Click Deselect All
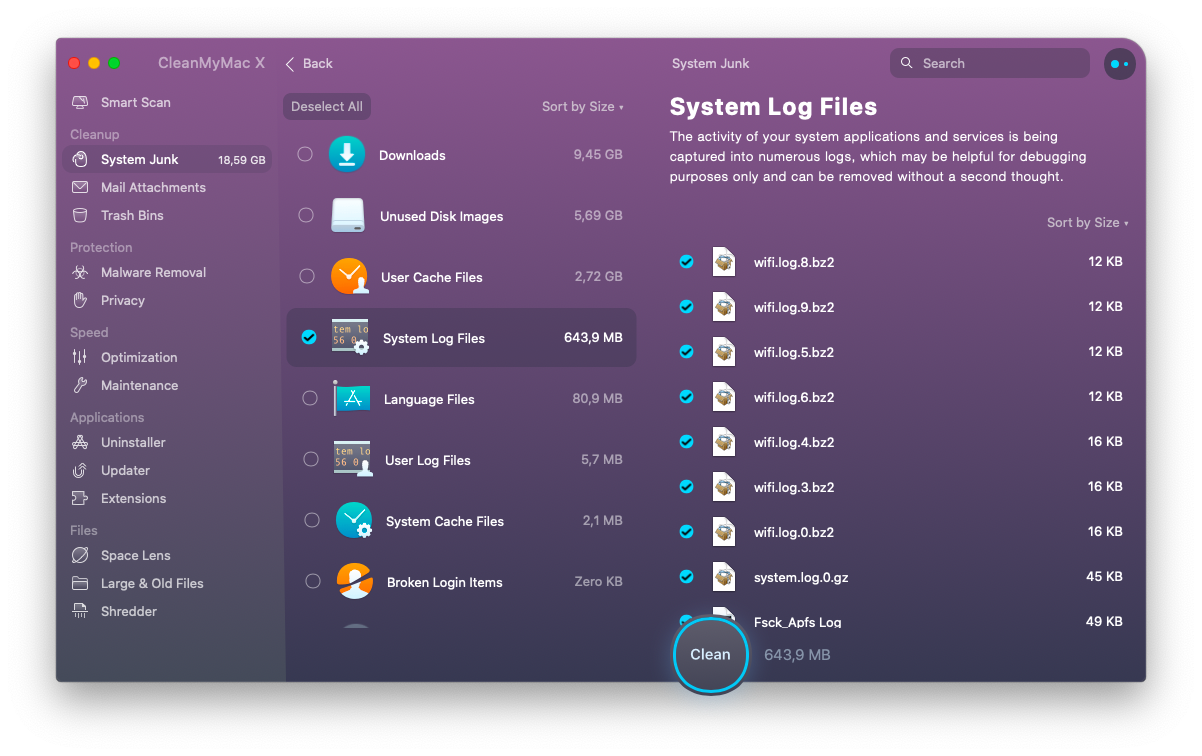Screen dimensions: 1202x756 tap(326, 106)
